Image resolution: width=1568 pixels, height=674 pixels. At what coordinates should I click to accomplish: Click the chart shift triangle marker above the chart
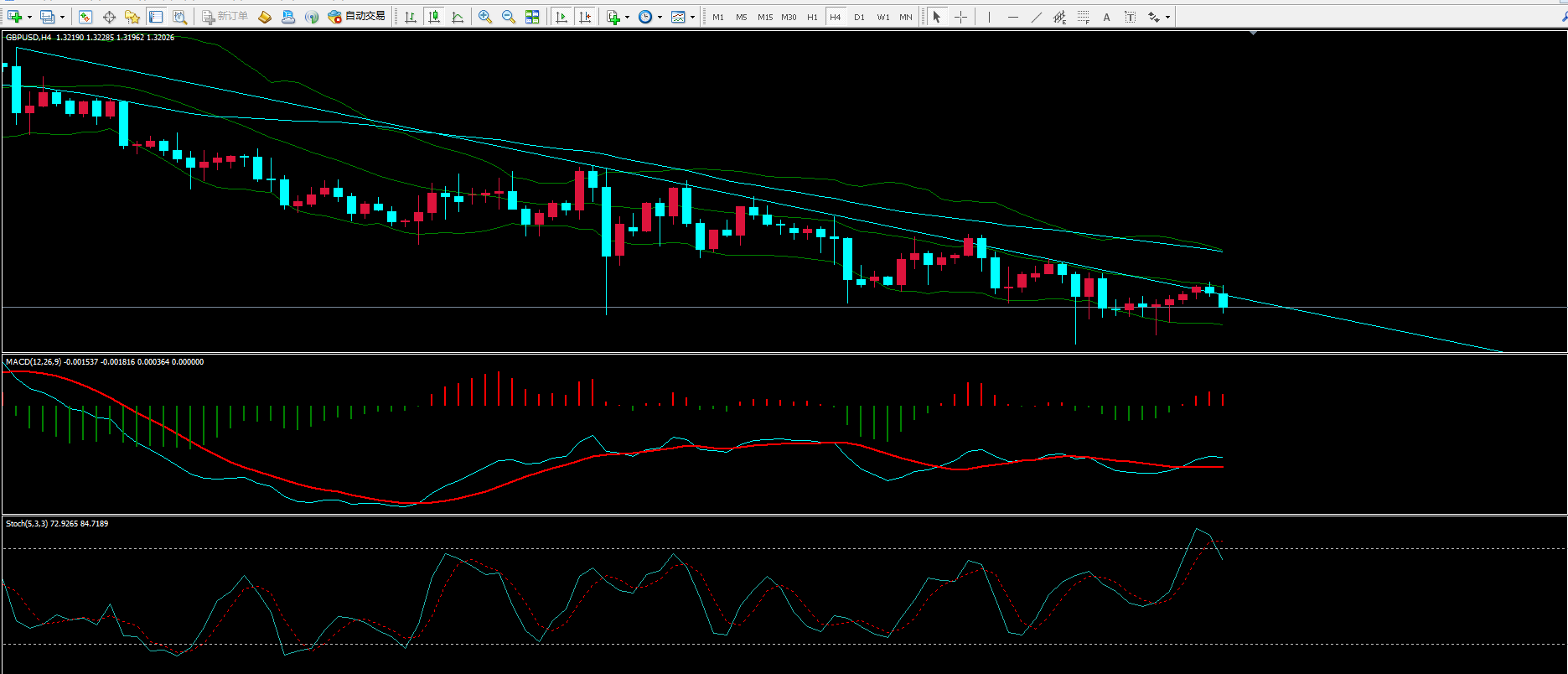(1253, 34)
